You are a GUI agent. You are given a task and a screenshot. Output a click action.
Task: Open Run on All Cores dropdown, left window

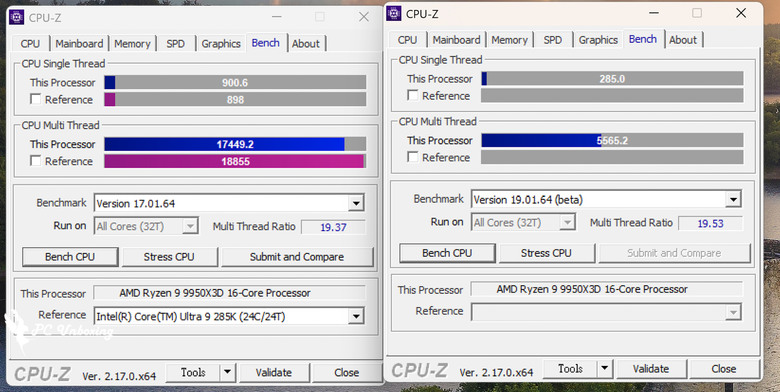[190, 226]
